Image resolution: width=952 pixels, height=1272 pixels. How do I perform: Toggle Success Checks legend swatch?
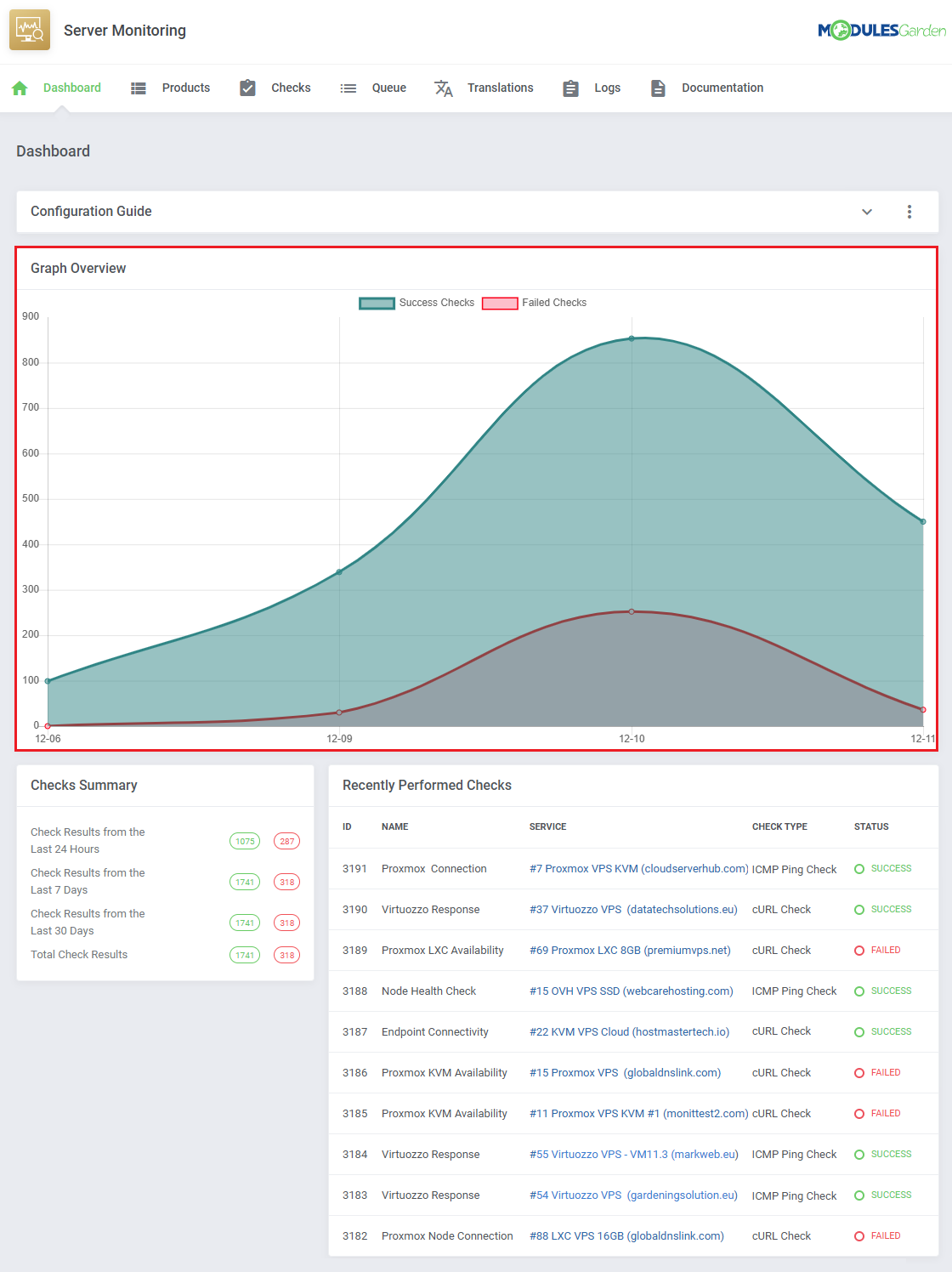[377, 304]
